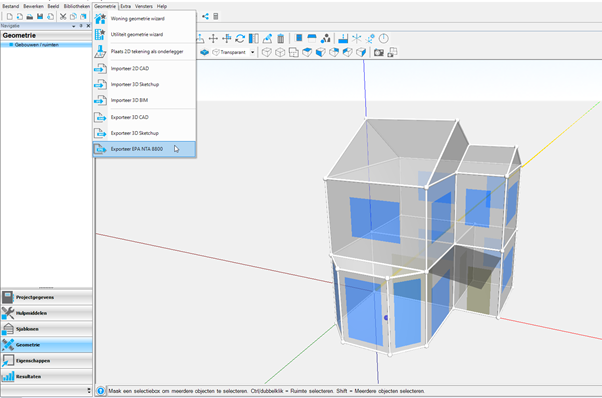Select the first wireframe cube view icon
This screenshot has height=398, width=602.
(267, 52)
